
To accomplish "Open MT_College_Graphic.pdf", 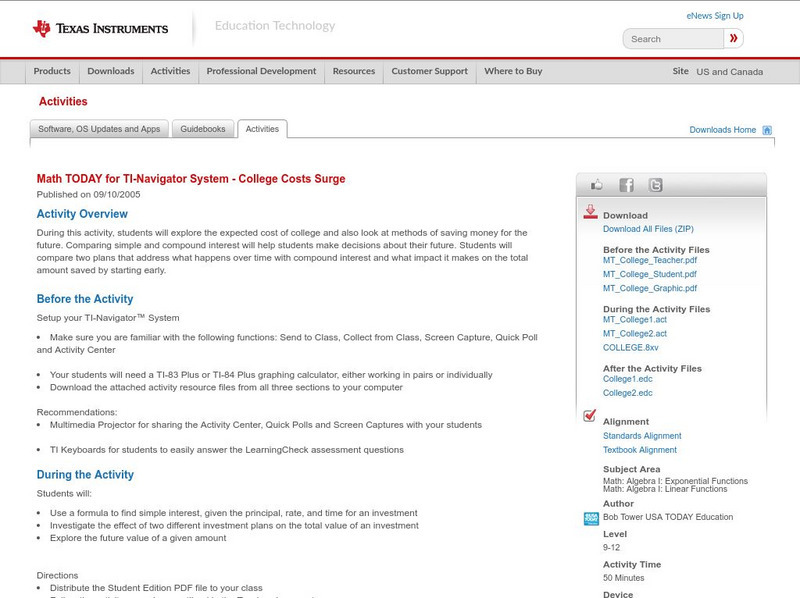I will point(649,288).
